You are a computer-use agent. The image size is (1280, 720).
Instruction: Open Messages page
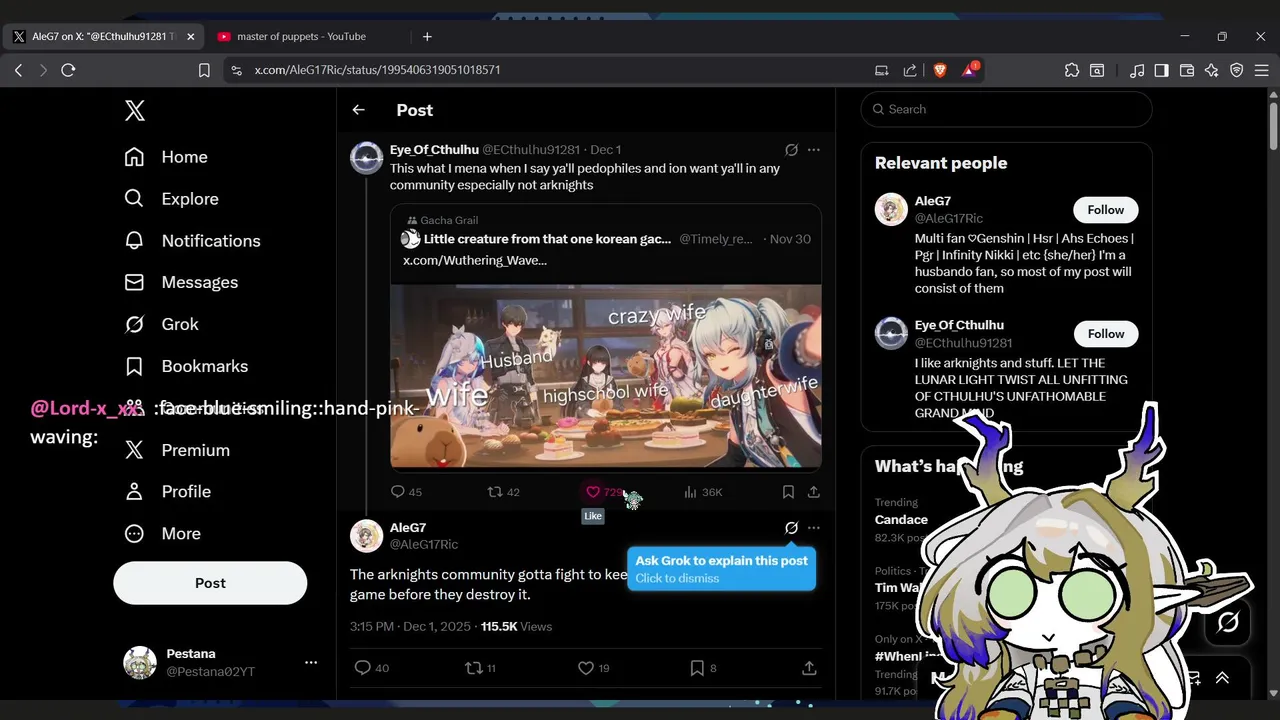click(x=181, y=283)
